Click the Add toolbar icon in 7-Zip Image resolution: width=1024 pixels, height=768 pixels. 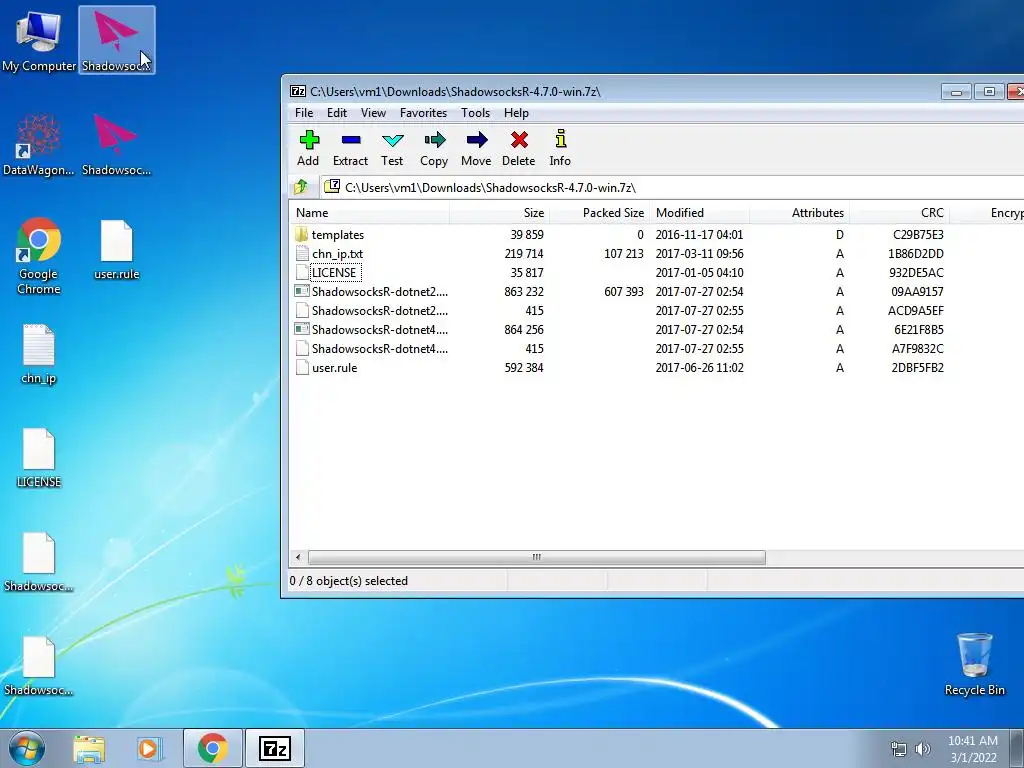(308, 148)
